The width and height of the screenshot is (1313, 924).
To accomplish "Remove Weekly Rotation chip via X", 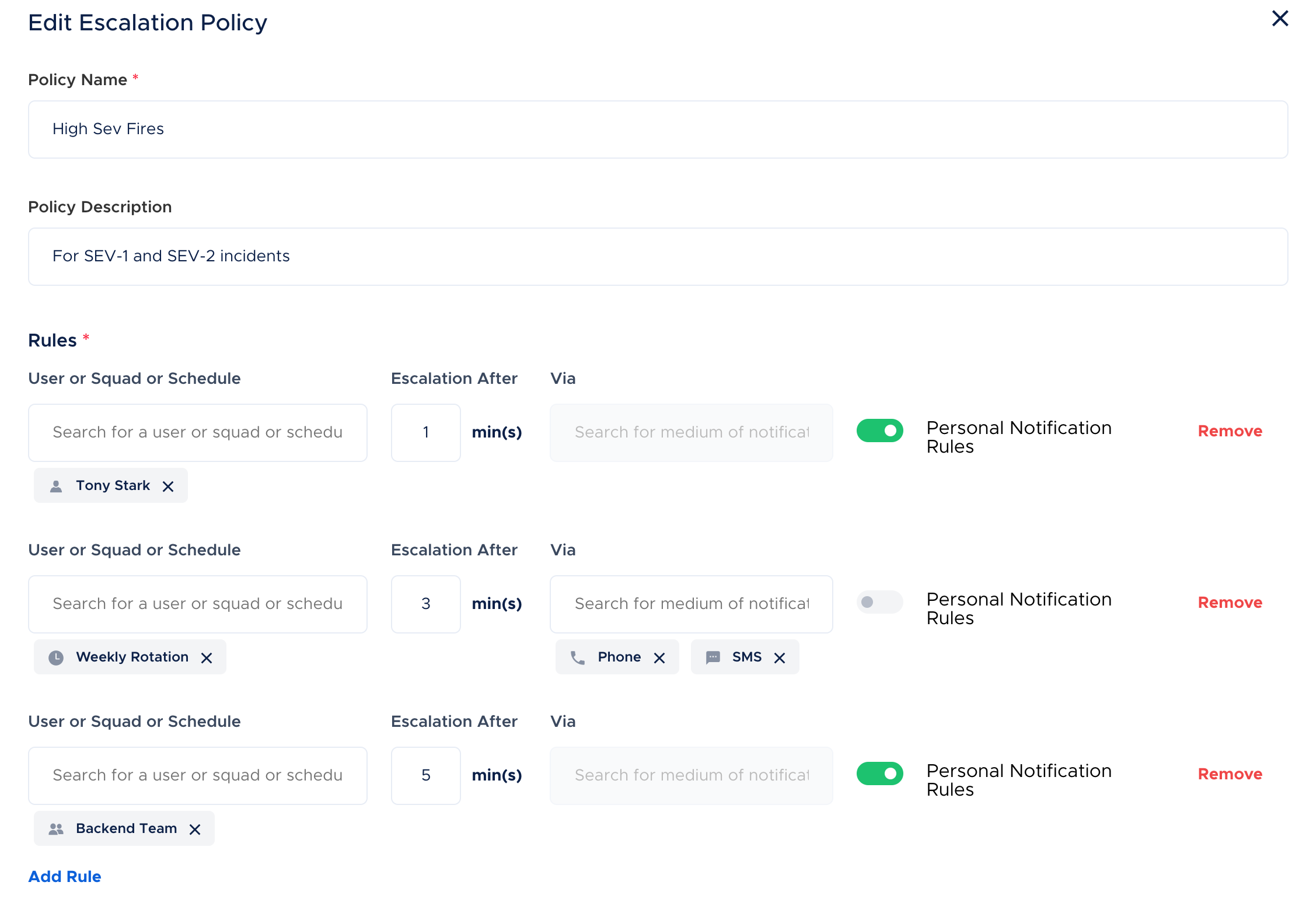I will tap(207, 658).
